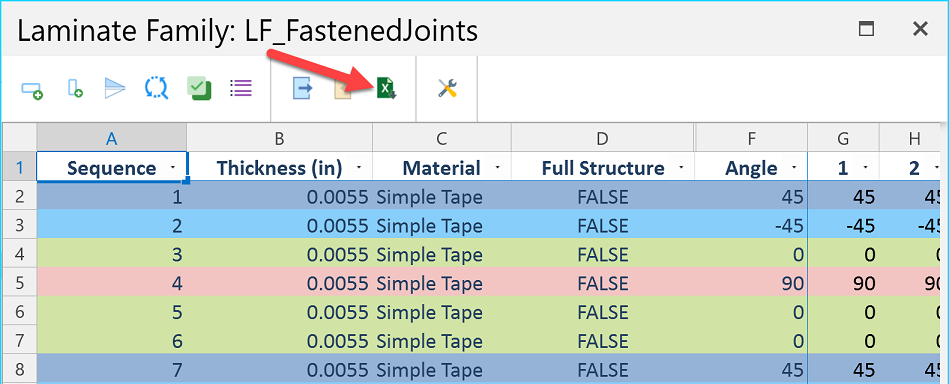
Task: Select row header 1
Action: (19, 167)
